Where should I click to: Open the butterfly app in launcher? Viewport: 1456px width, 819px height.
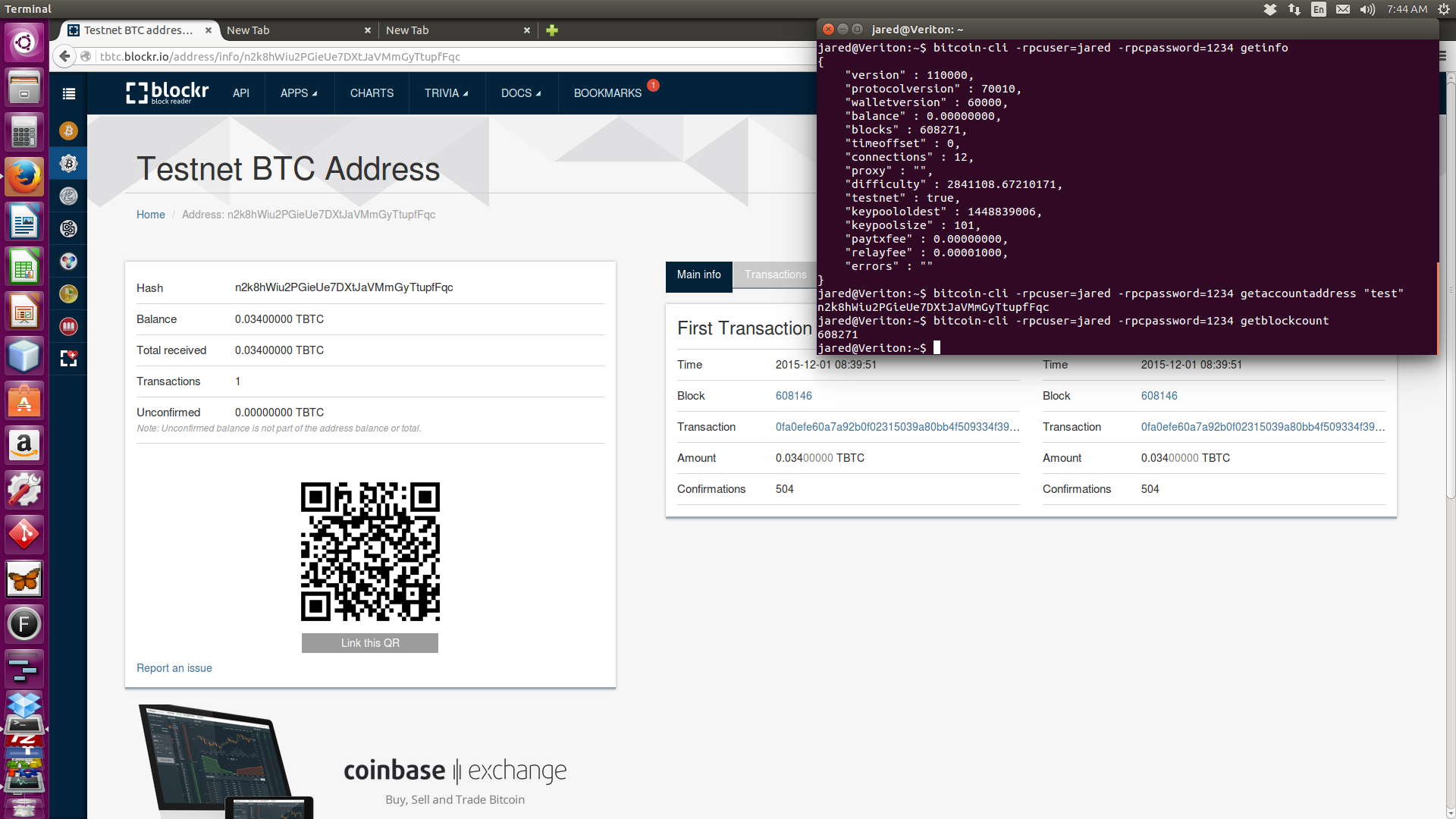click(24, 580)
